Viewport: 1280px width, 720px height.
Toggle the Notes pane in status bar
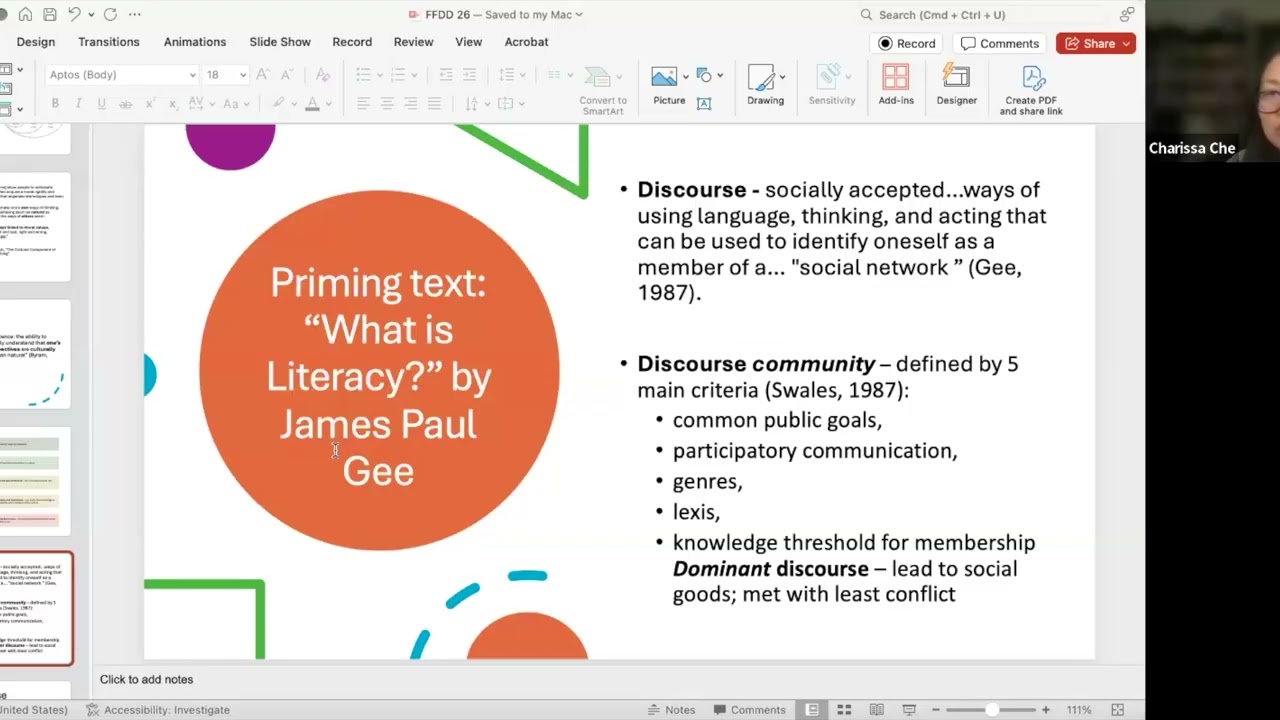click(671, 710)
